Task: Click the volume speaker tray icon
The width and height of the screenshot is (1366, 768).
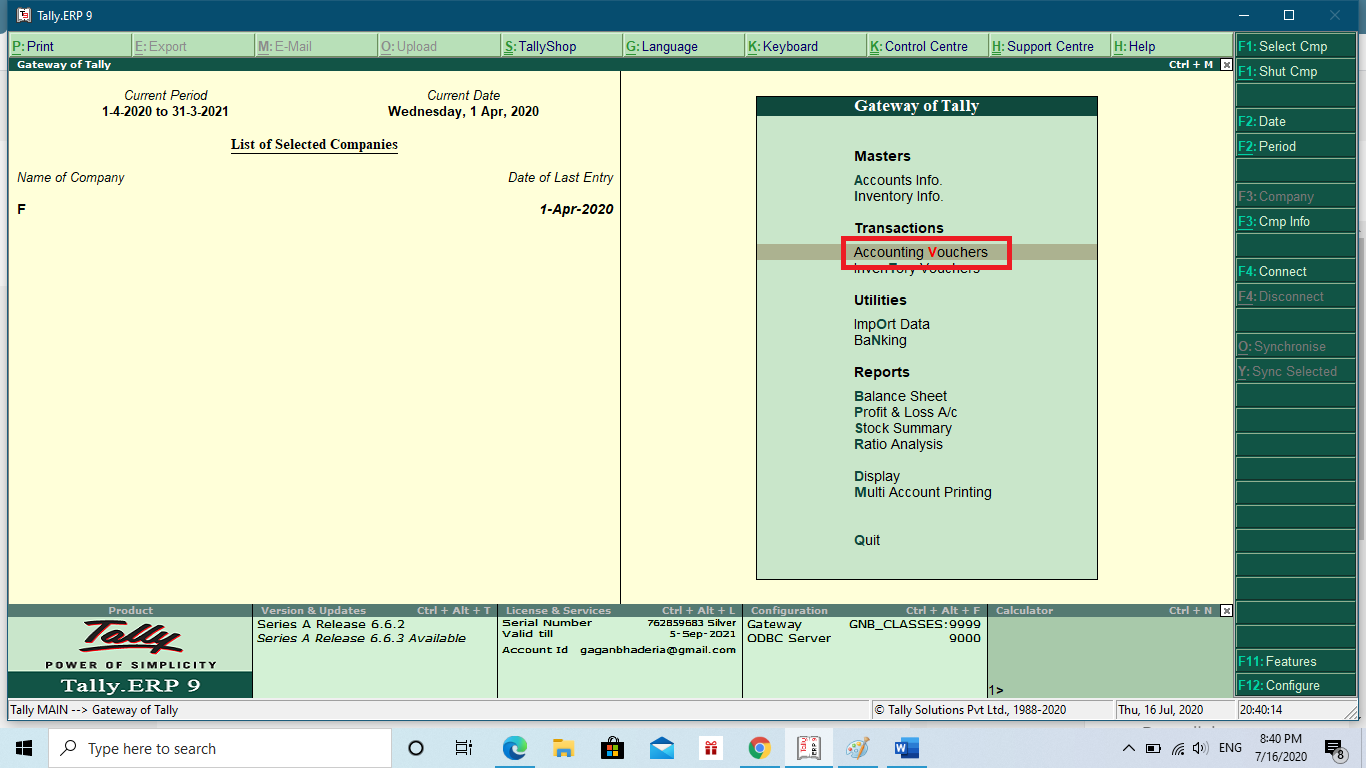Action: pyautogui.click(x=1201, y=748)
